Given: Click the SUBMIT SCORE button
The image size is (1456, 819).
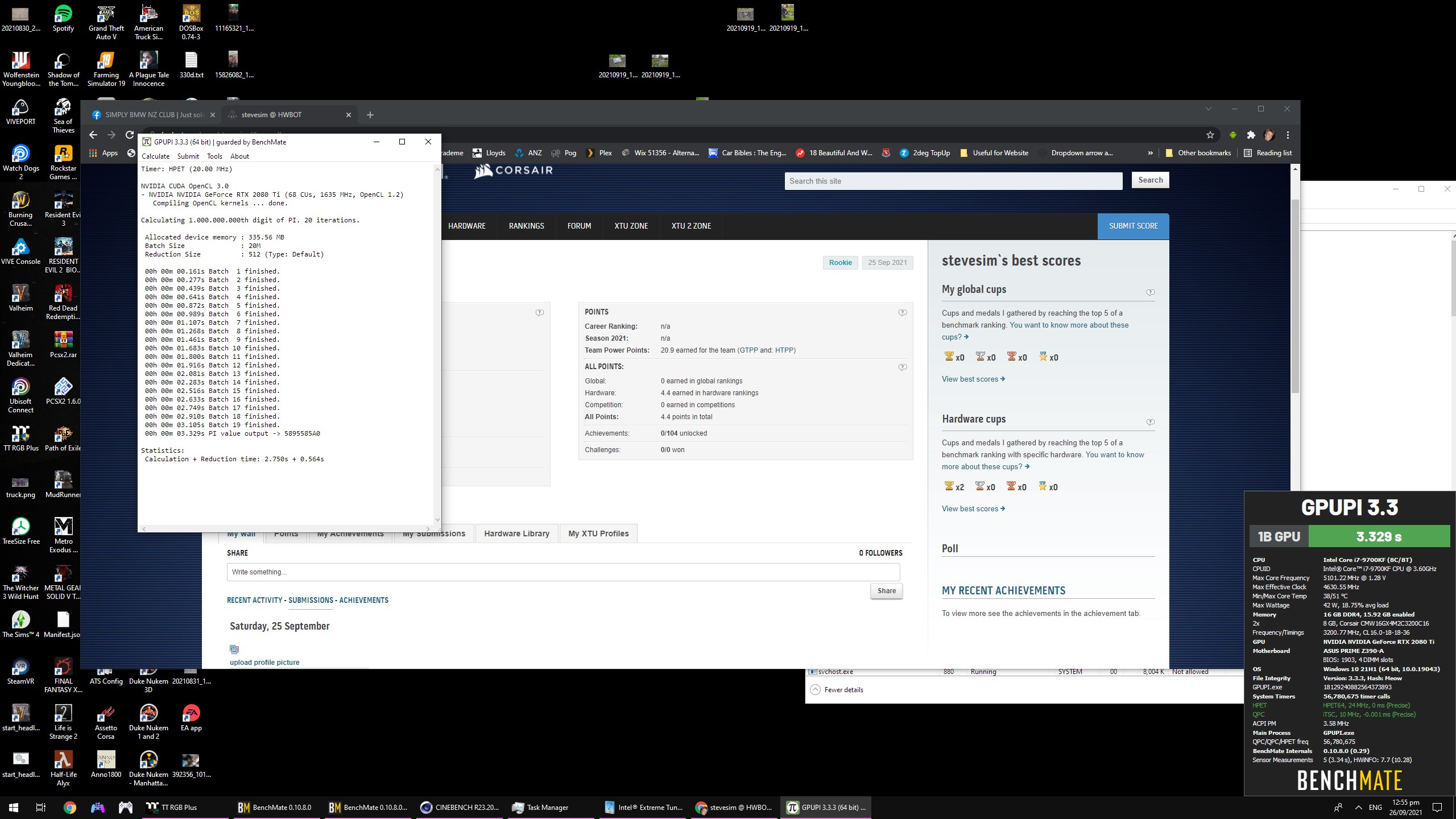Looking at the screenshot, I should pyautogui.click(x=1133, y=226).
